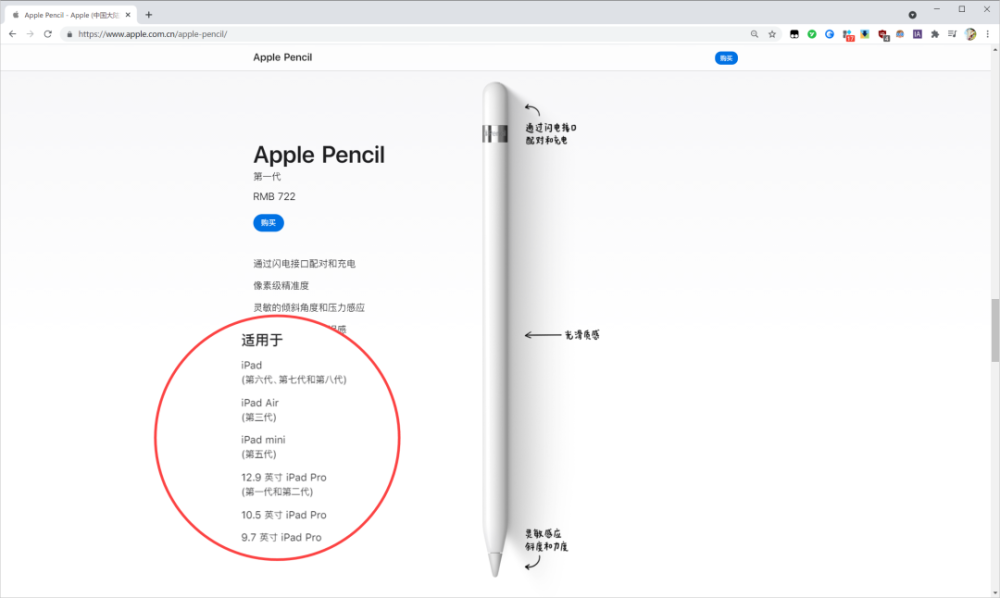Open a new tab with the plus button

pyautogui.click(x=149, y=15)
